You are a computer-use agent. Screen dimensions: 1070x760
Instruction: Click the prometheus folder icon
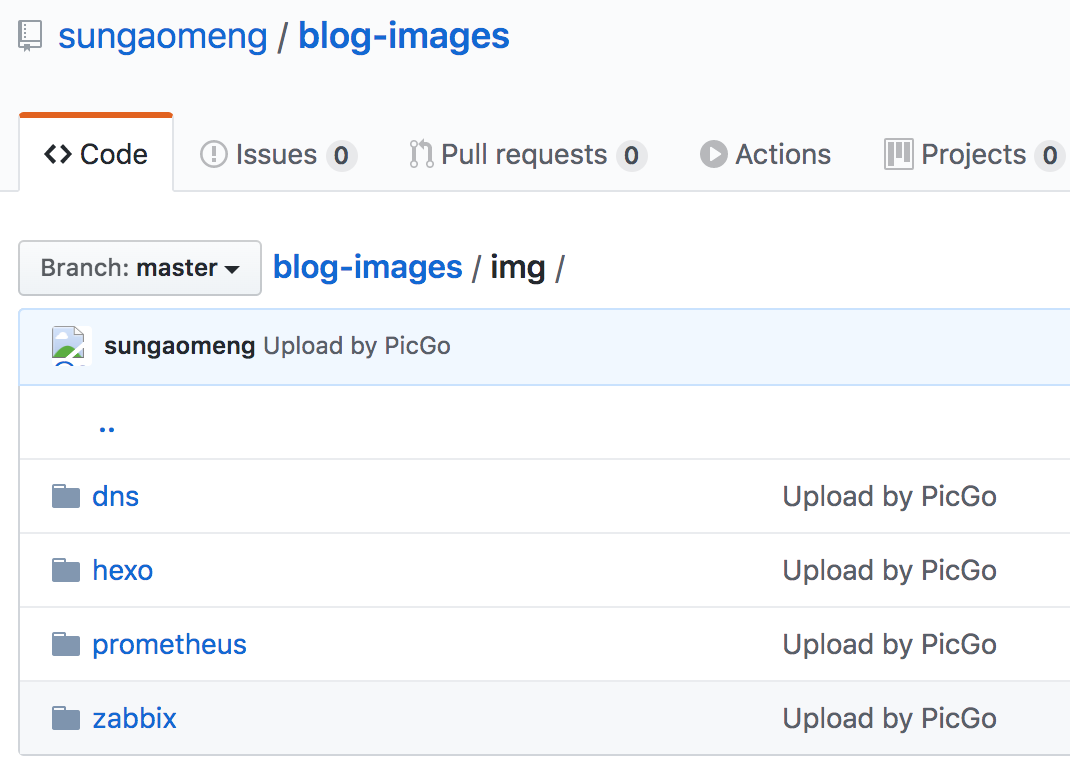click(66, 645)
